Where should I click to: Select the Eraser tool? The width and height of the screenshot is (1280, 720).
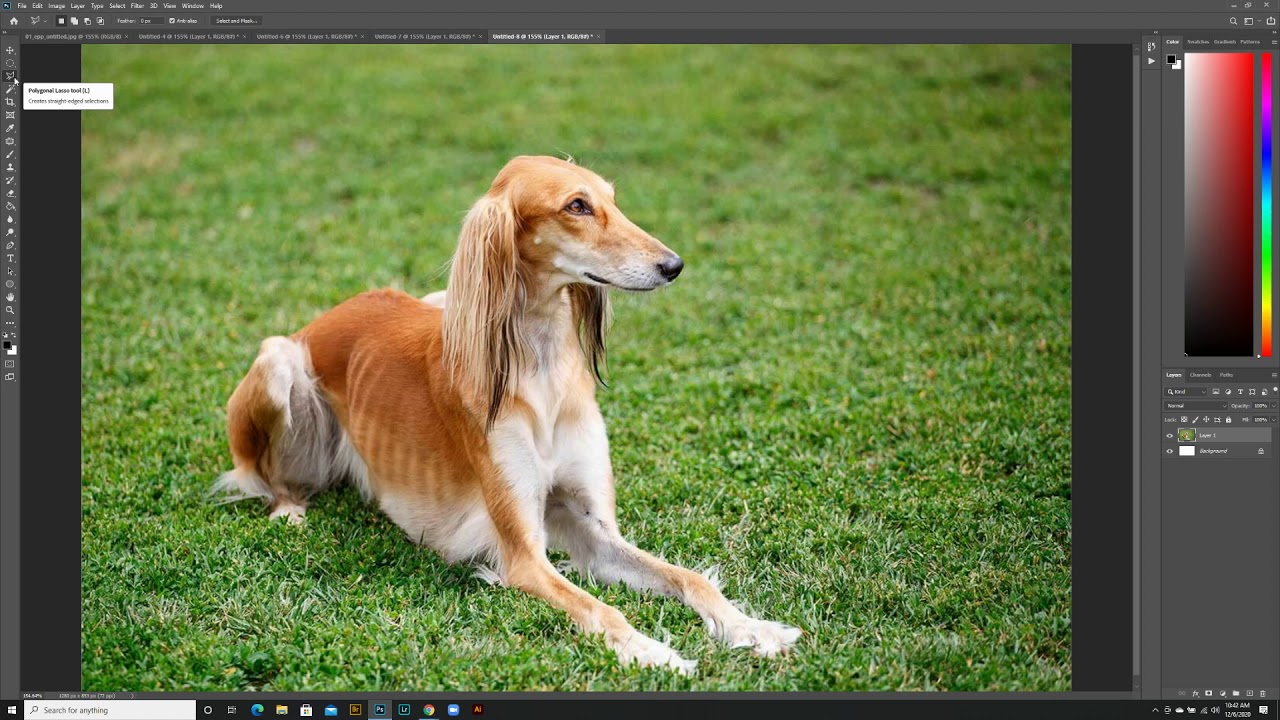coord(10,193)
